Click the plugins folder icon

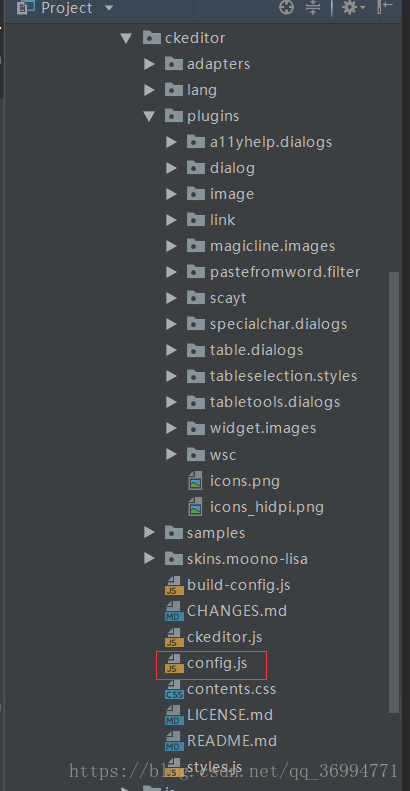173,117
